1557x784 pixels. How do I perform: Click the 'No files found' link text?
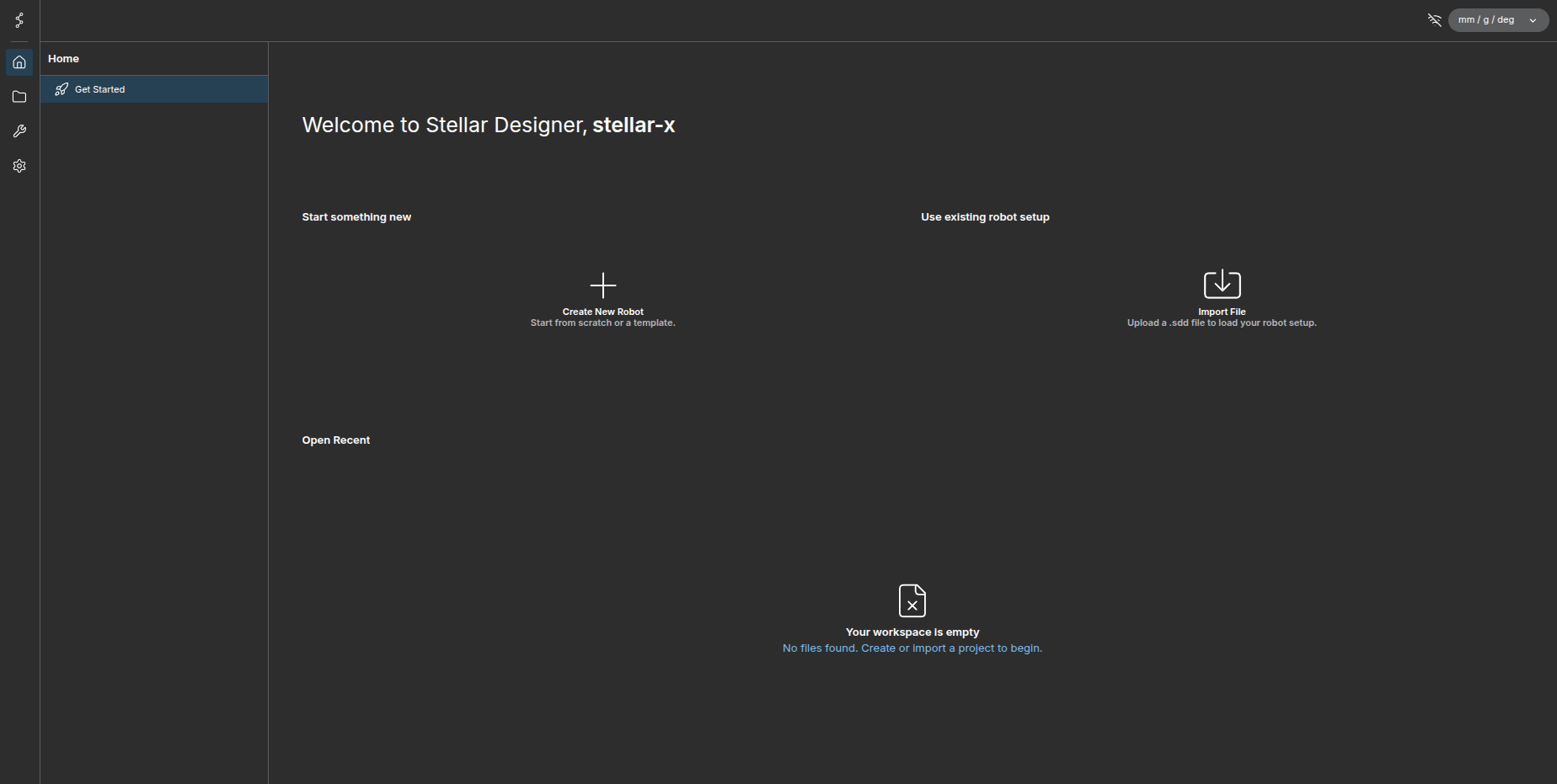[x=912, y=648]
